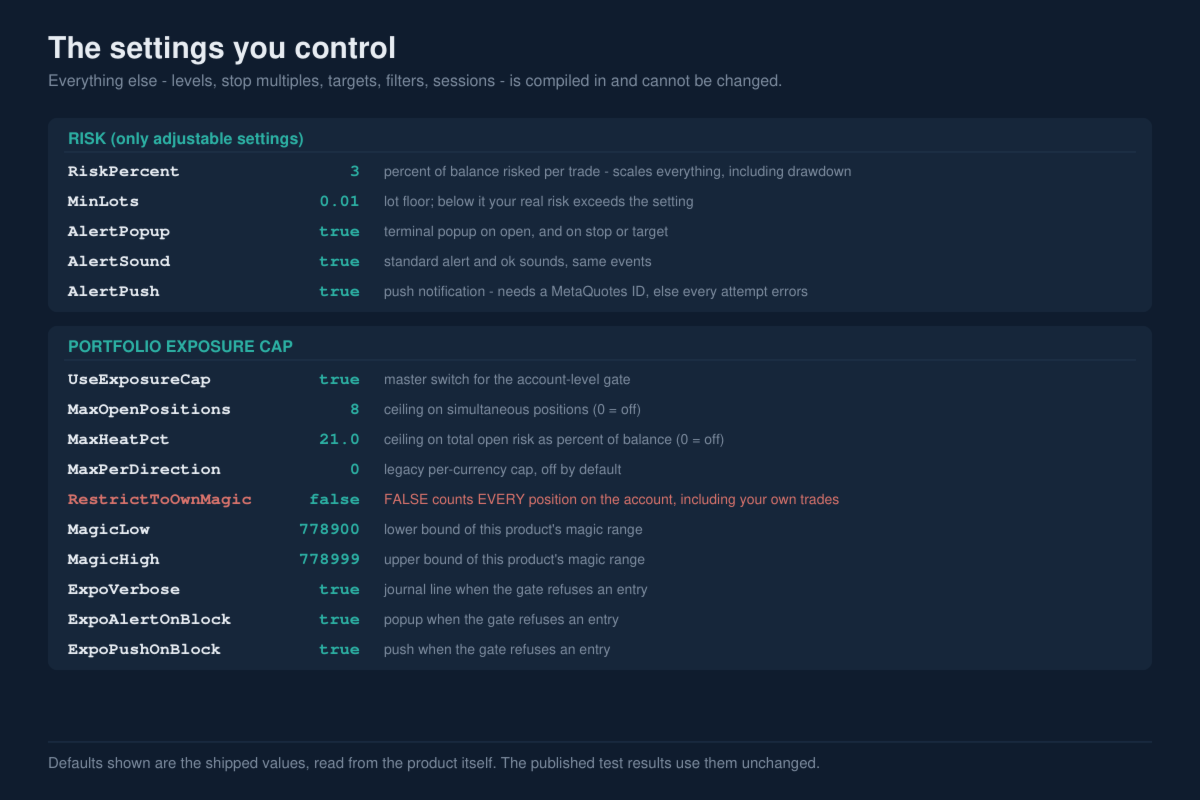Toggle the ExpoPushOnBlock true value

tap(339, 649)
